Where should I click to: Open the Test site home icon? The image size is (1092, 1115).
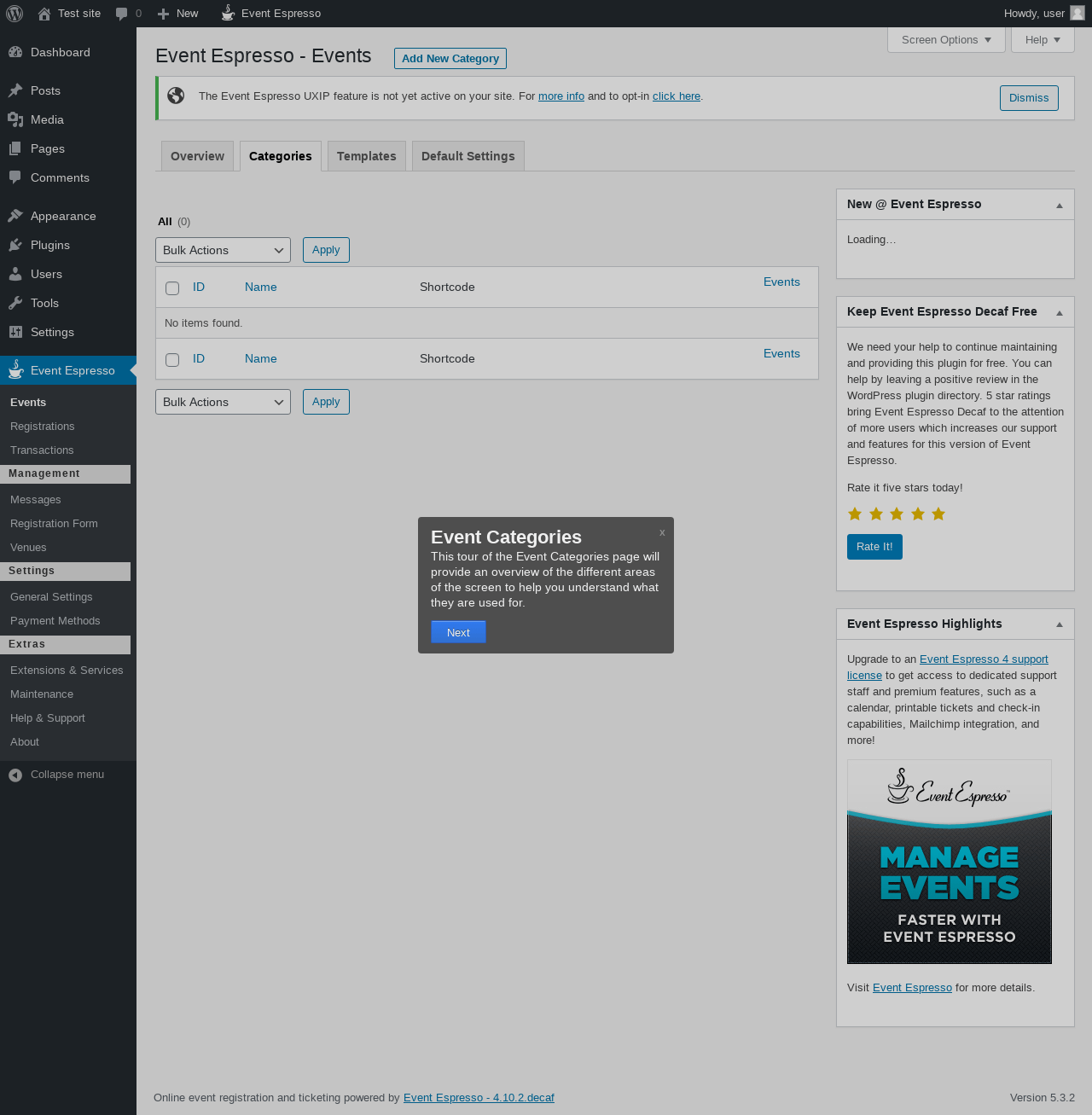[x=44, y=14]
